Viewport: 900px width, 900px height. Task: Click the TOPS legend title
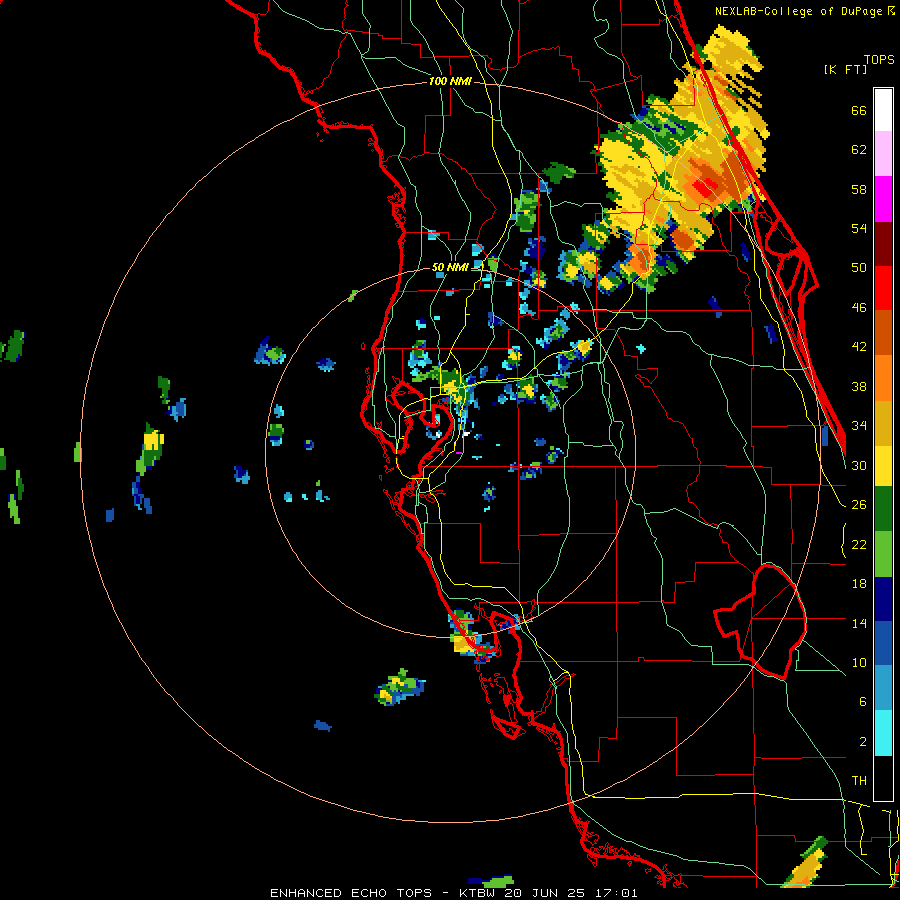[879, 60]
